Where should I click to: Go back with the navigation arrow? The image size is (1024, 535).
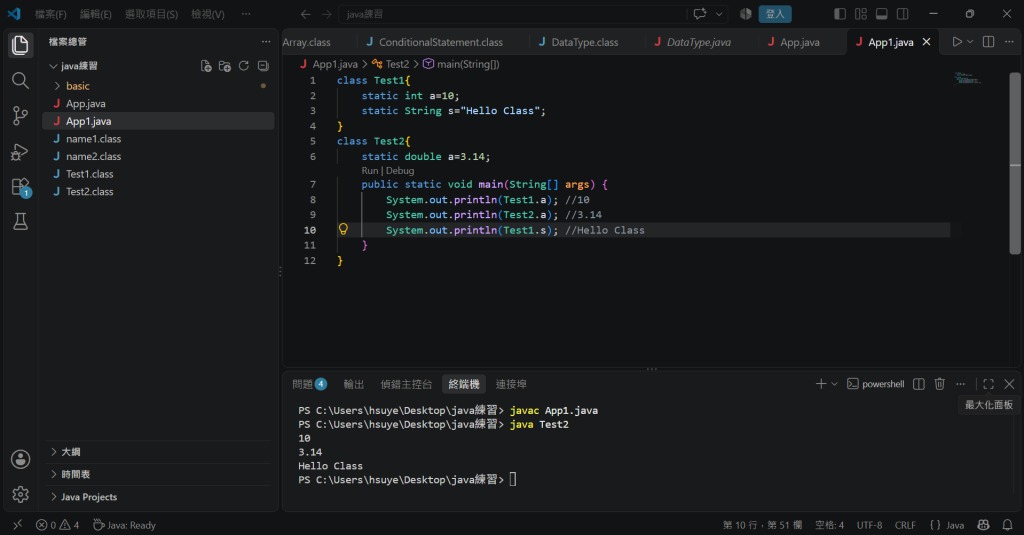point(306,14)
